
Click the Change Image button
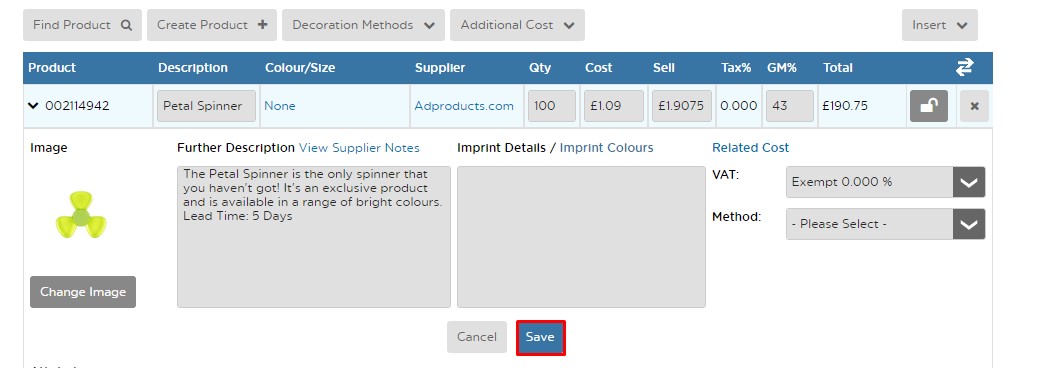83,292
